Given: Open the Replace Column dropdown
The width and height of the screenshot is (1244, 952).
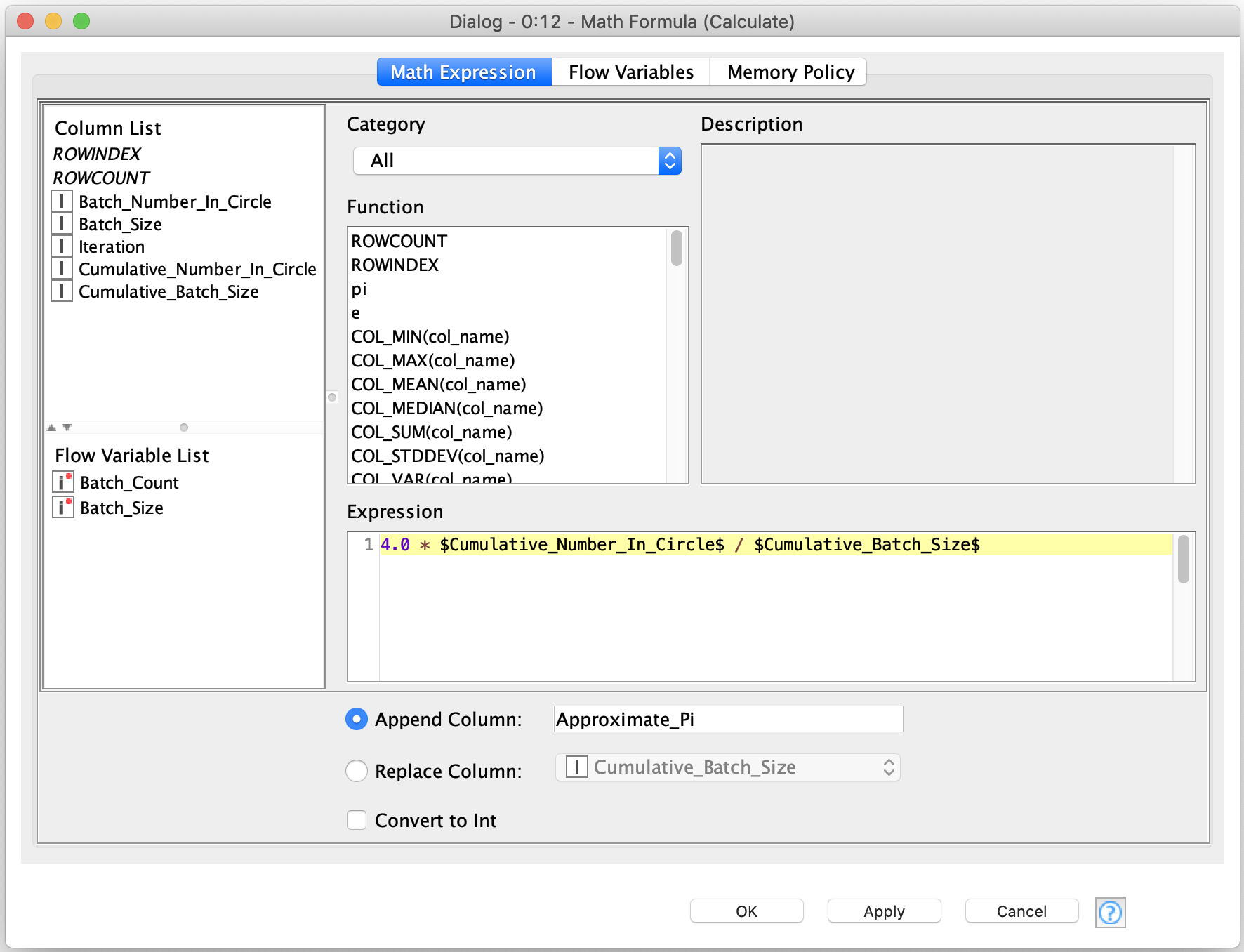Looking at the screenshot, I should (888, 767).
